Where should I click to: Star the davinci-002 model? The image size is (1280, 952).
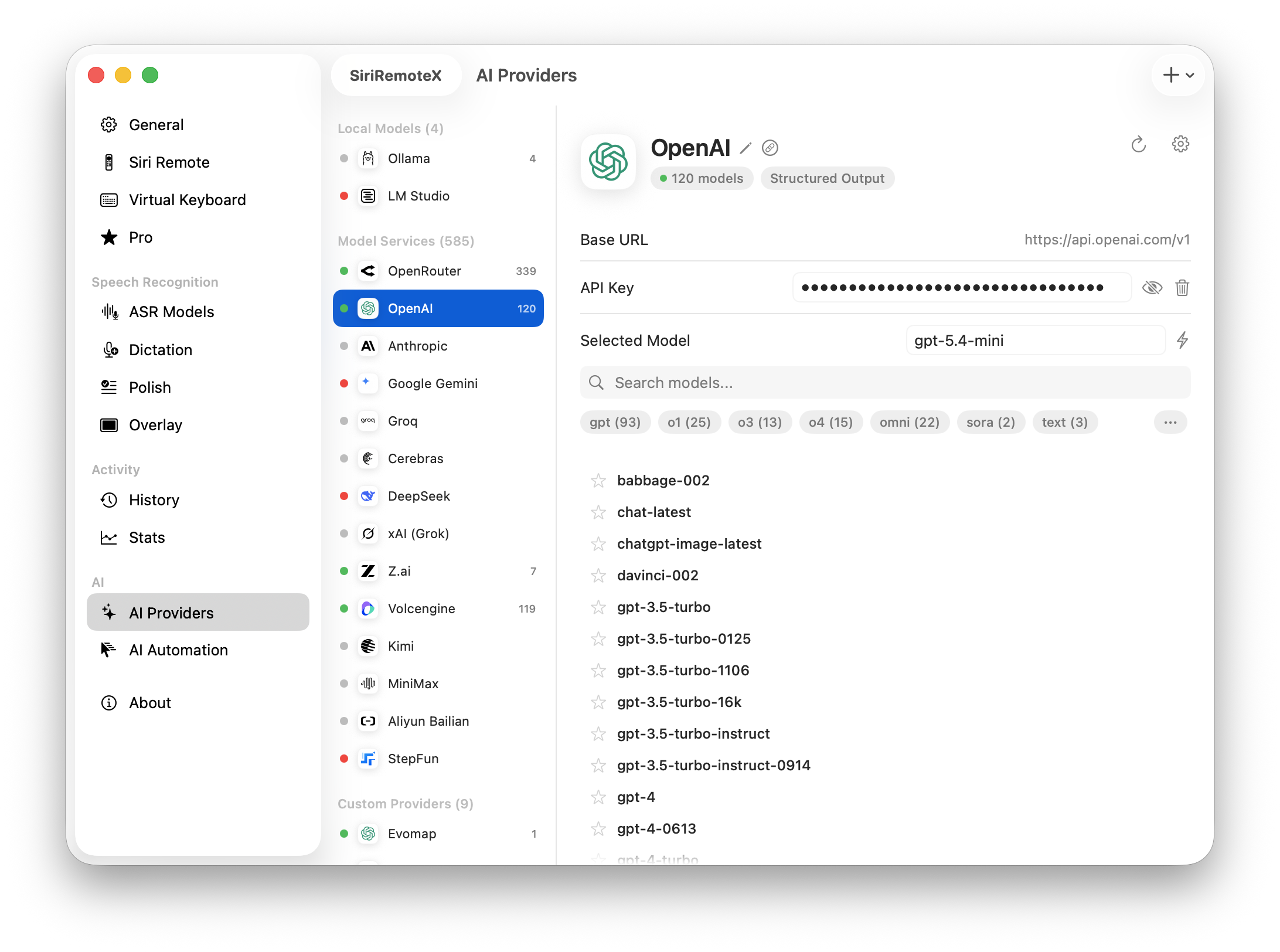pos(598,576)
